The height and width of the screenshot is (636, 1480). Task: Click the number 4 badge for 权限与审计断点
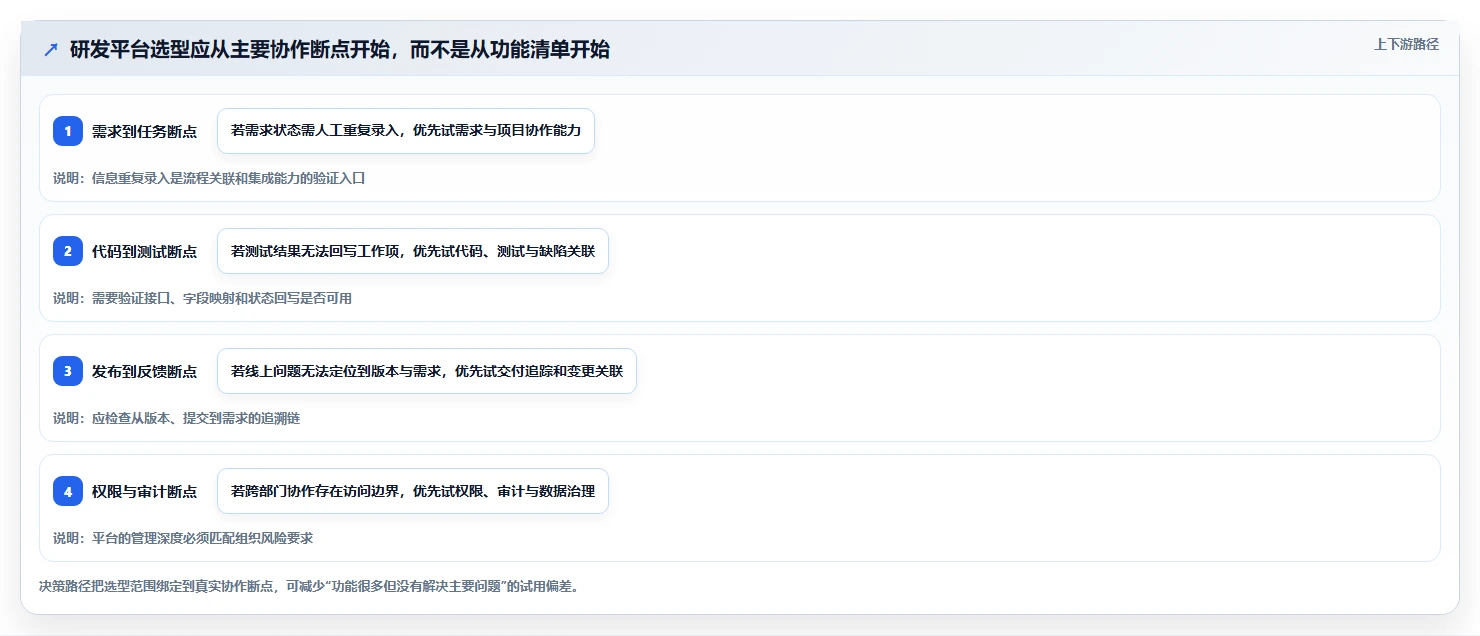68,491
